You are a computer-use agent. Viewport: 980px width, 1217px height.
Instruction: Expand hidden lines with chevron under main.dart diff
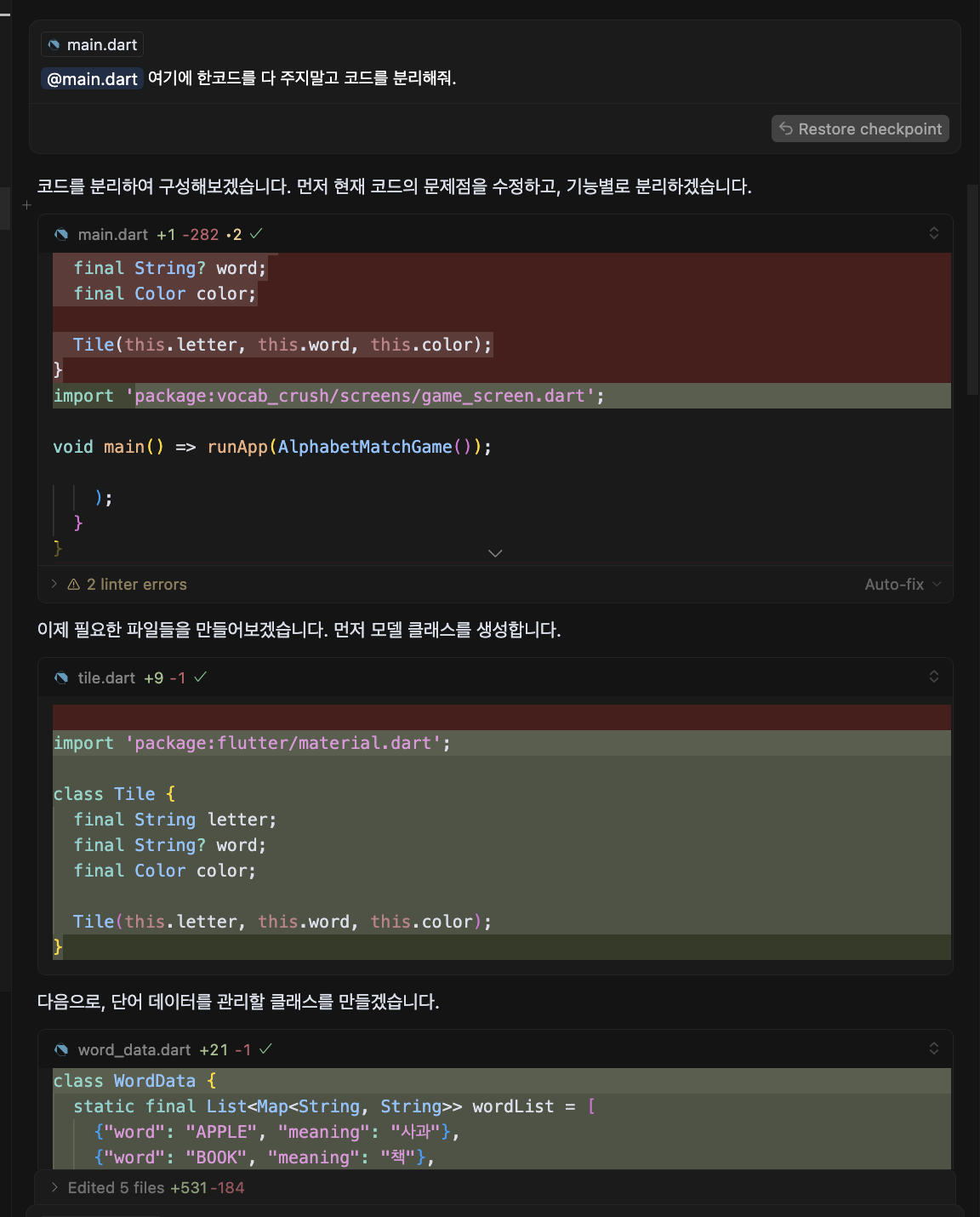point(495,553)
